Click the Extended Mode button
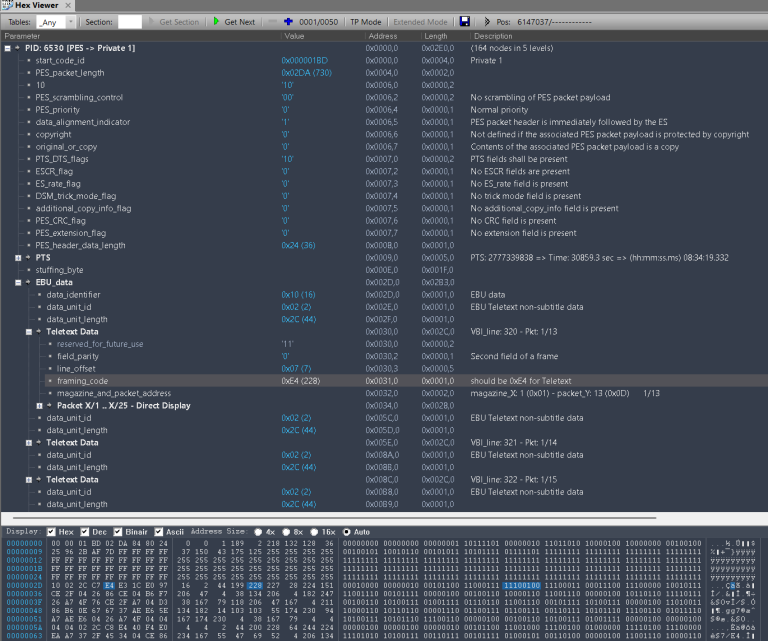This screenshot has height=641, width=768. click(x=420, y=22)
